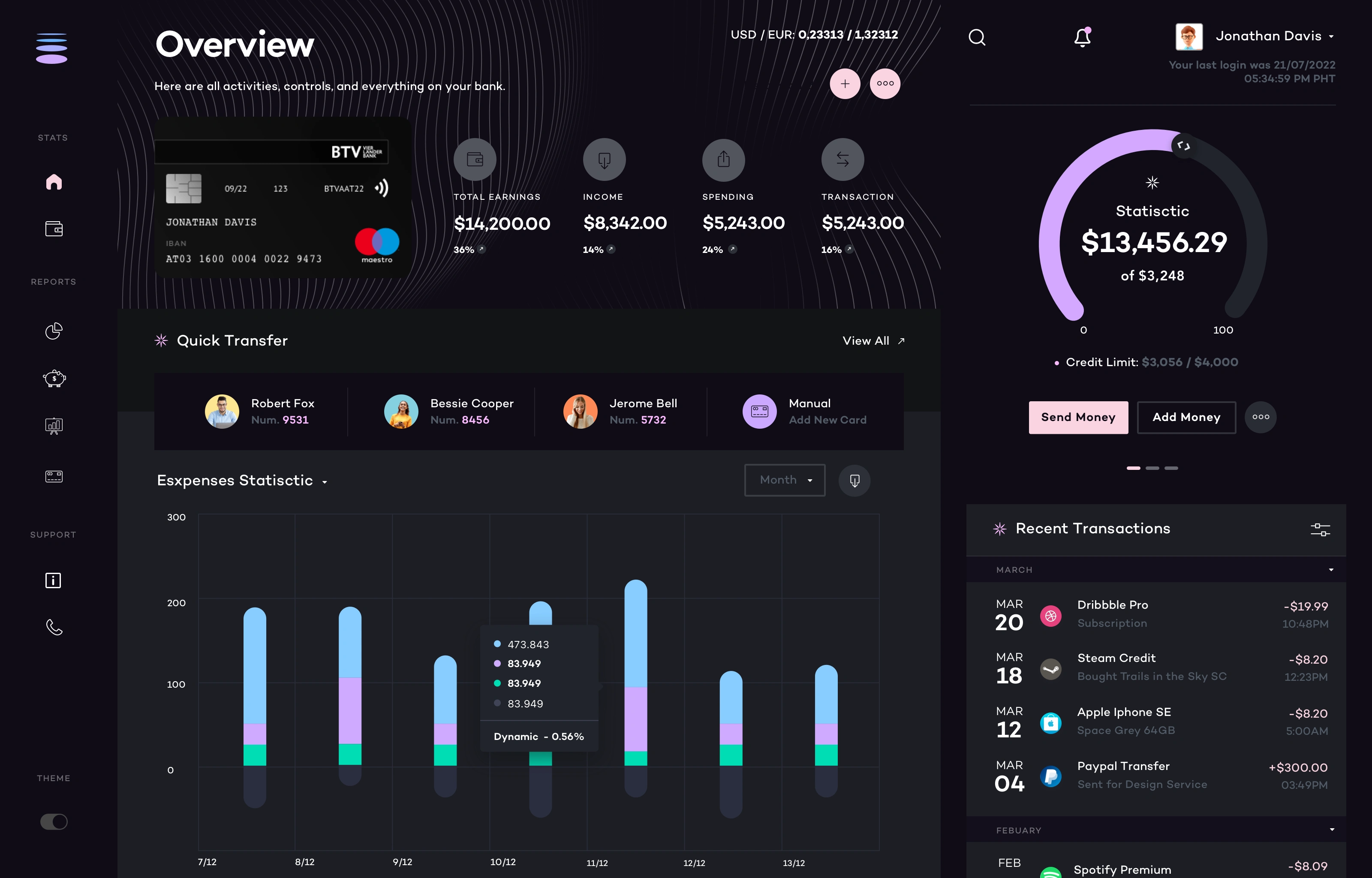This screenshot has height=878, width=1372.
Task: Select third carousel page indicator
Action: [1171, 468]
